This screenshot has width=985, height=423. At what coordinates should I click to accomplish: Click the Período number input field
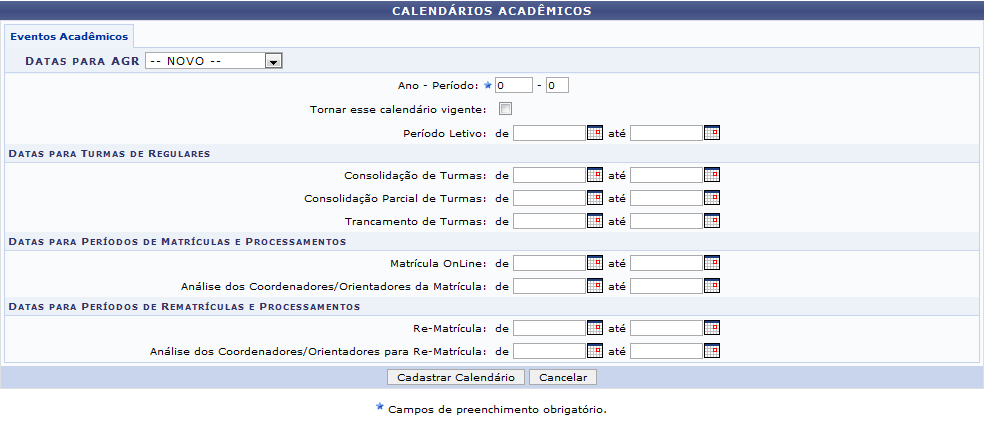(x=557, y=86)
